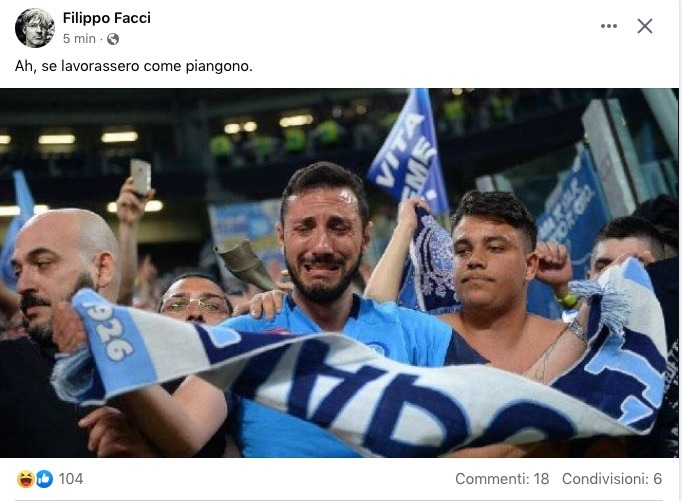682x501 pixels.
Task: Open Filippo Facci's profile picture
Action: click(x=35, y=28)
